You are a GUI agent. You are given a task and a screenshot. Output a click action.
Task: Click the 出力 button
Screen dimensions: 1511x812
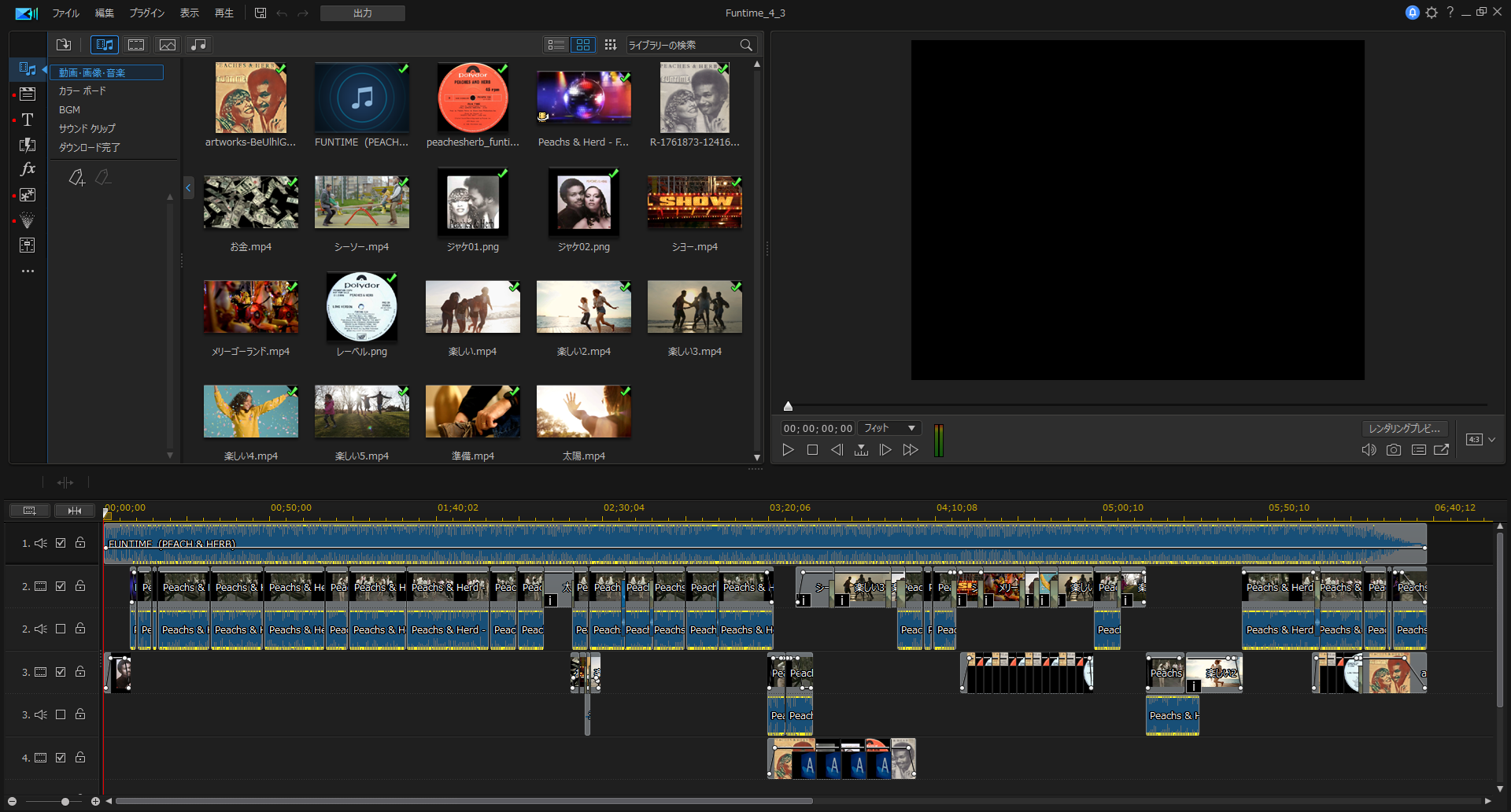[363, 13]
